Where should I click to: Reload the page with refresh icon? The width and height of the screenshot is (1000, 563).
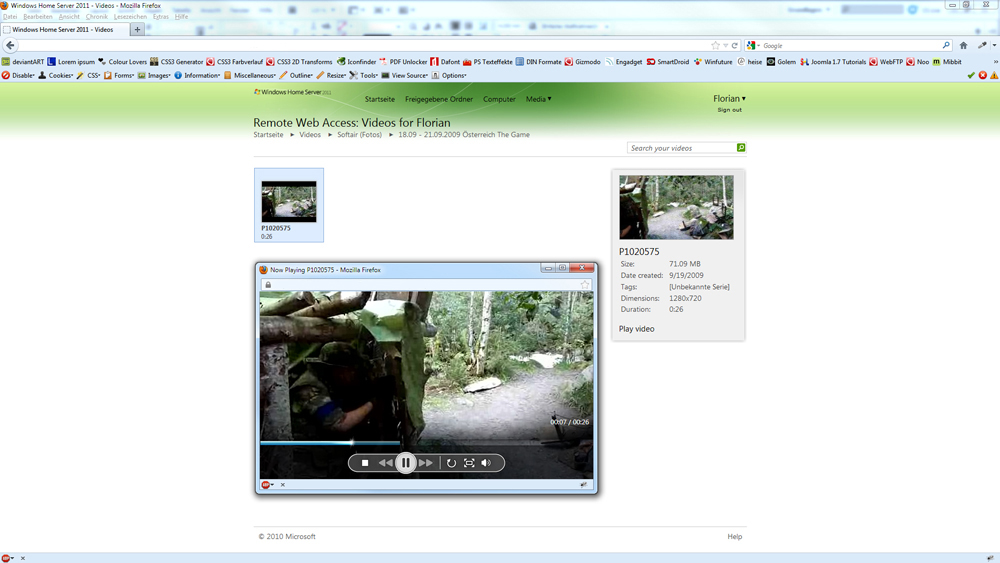tap(735, 45)
